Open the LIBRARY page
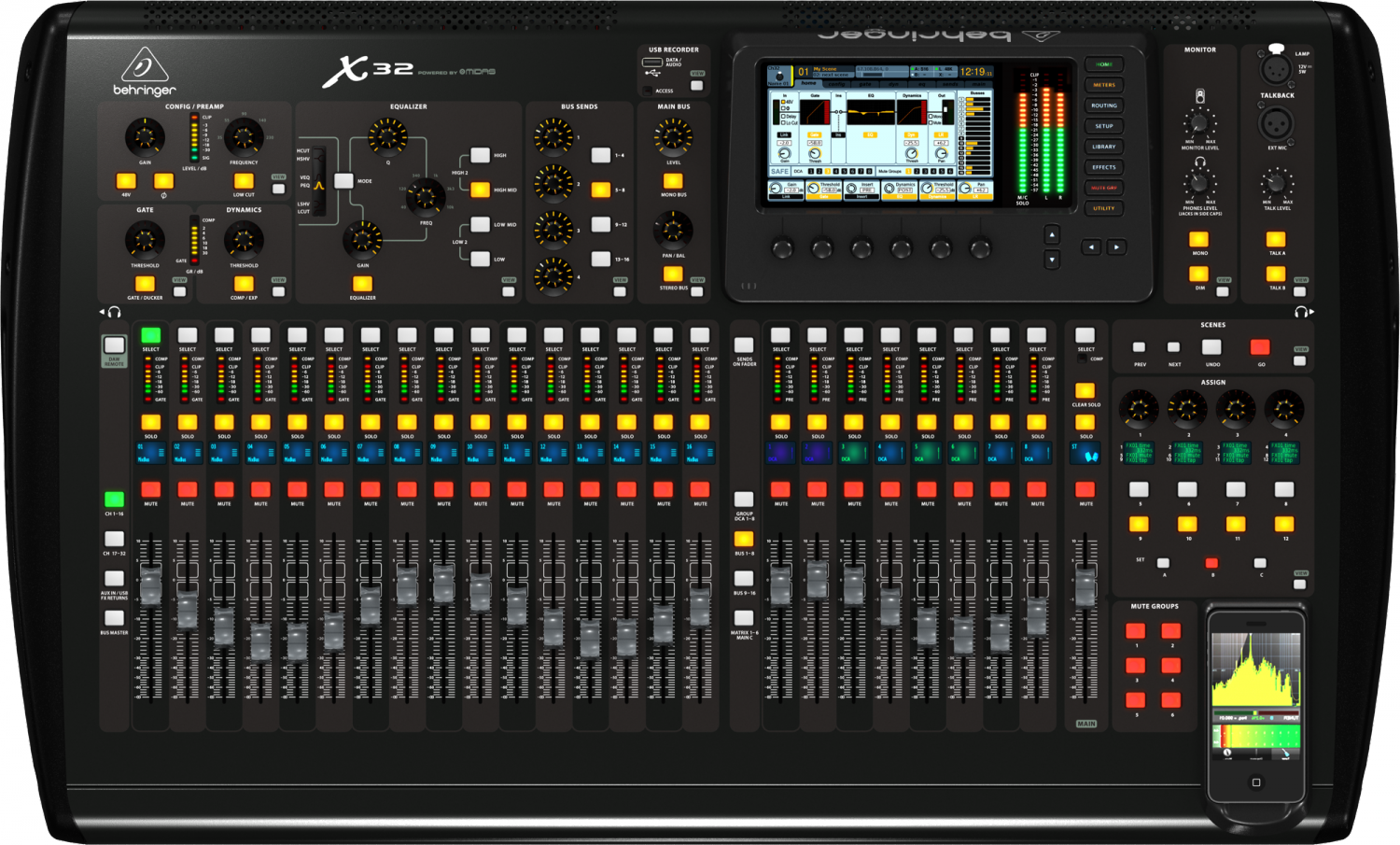The height and width of the screenshot is (845, 1400). (x=1103, y=146)
